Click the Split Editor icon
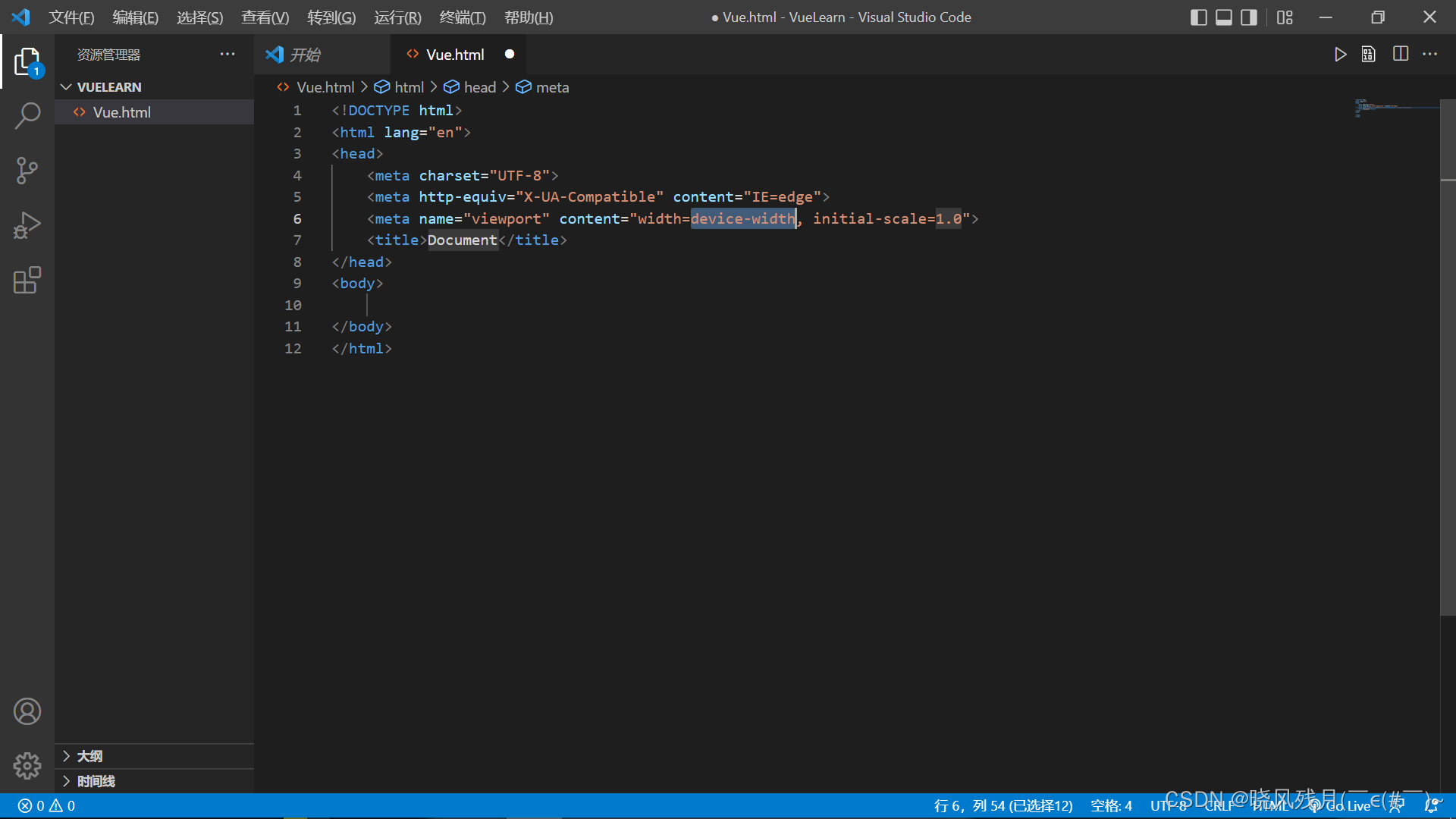1456x819 pixels. tap(1400, 55)
